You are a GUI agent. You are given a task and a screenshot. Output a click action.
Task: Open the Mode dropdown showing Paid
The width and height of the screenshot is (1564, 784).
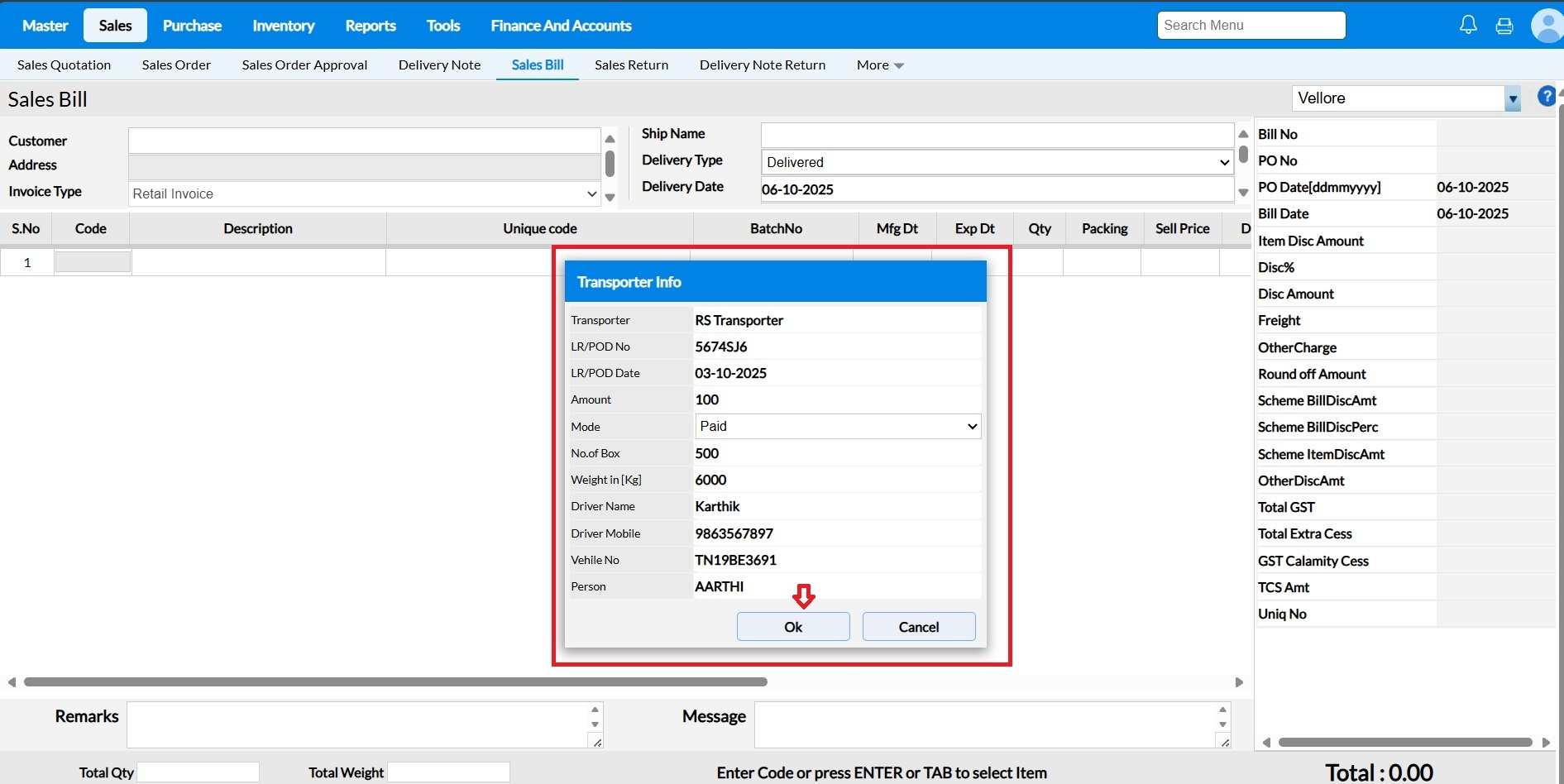pyautogui.click(x=838, y=427)
